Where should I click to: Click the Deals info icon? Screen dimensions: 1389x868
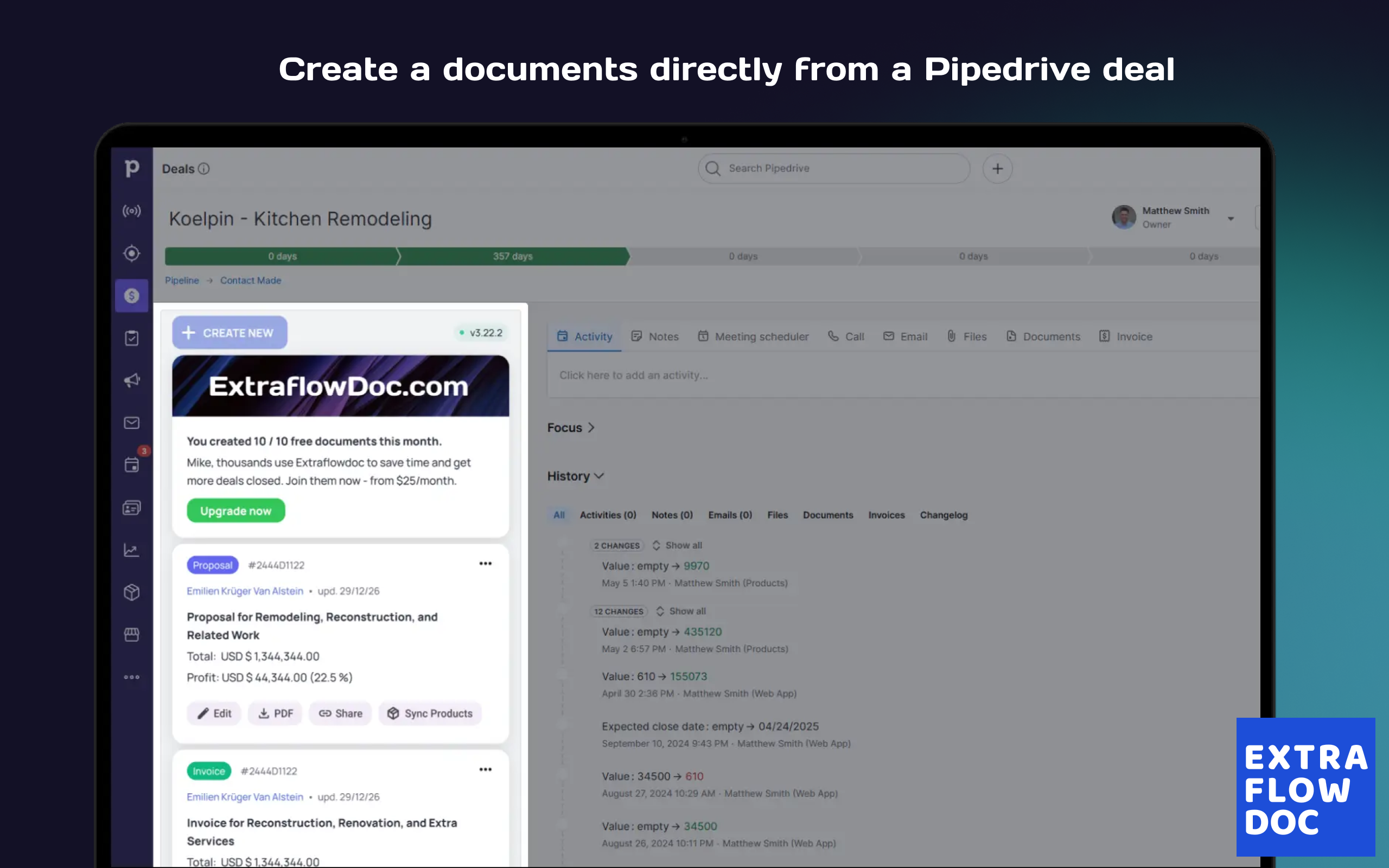tap(204, 169)
